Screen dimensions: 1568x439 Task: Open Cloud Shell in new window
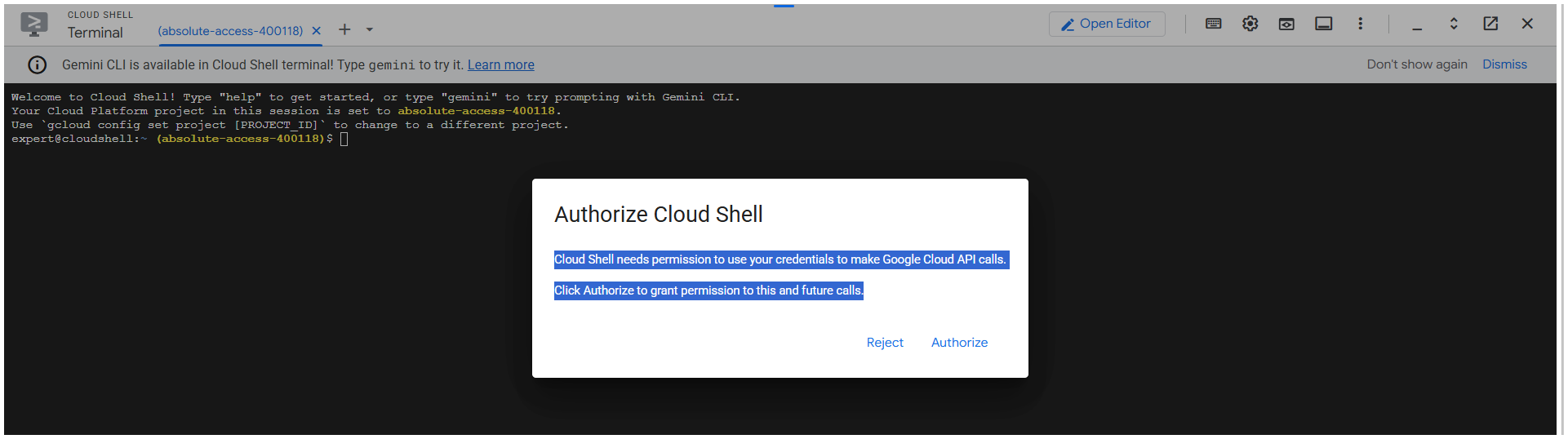coord(1490,24)
